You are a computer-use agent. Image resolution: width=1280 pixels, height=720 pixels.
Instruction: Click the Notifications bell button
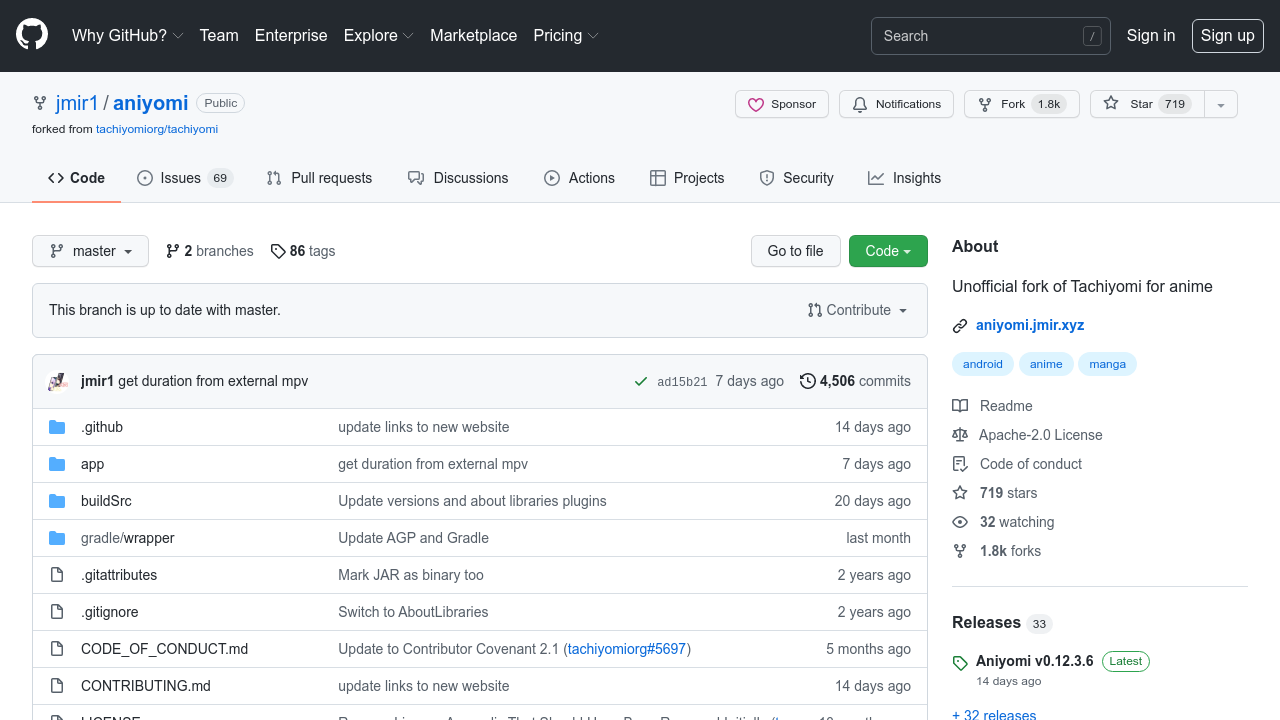[897, 104]
